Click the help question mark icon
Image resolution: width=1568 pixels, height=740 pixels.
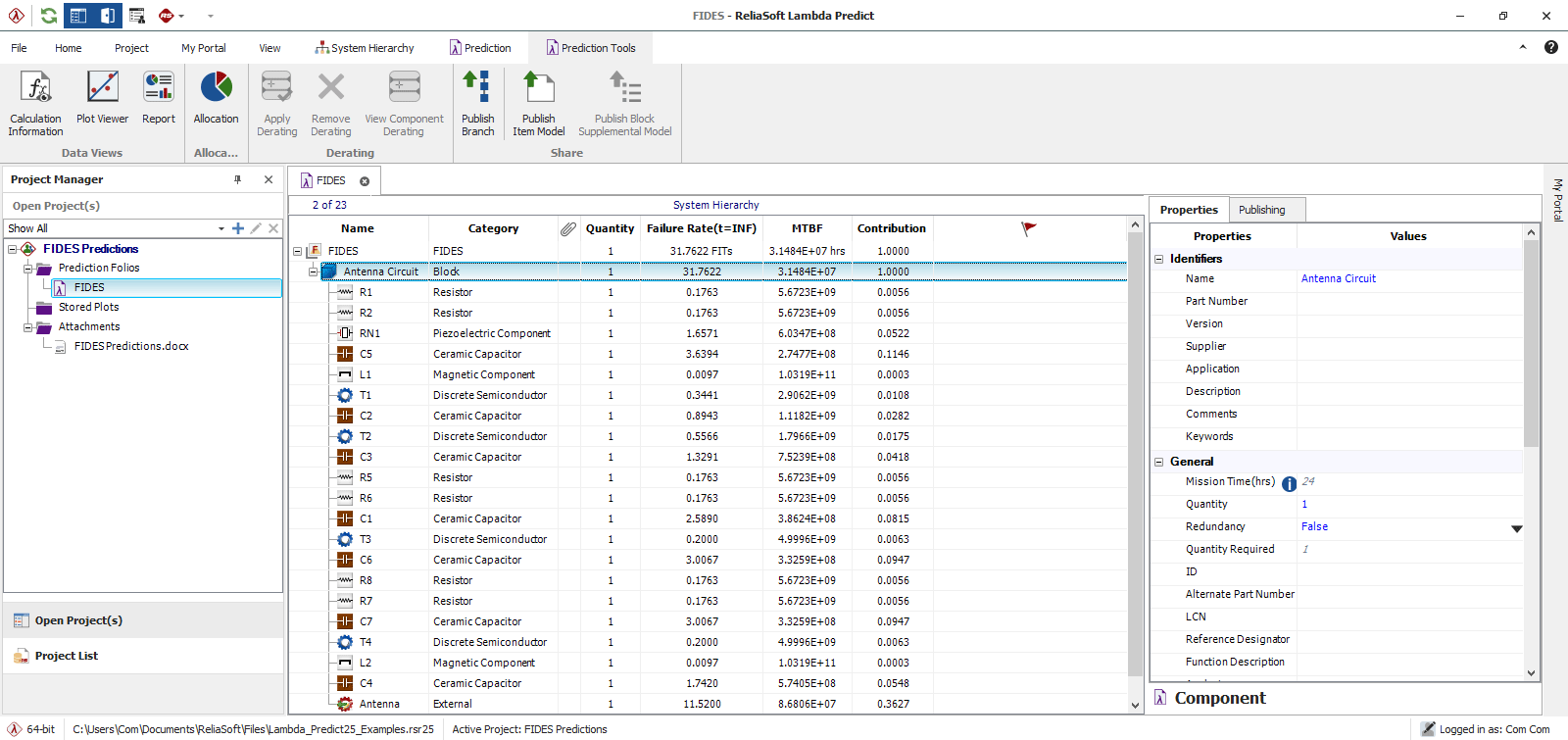[1551, 47]
